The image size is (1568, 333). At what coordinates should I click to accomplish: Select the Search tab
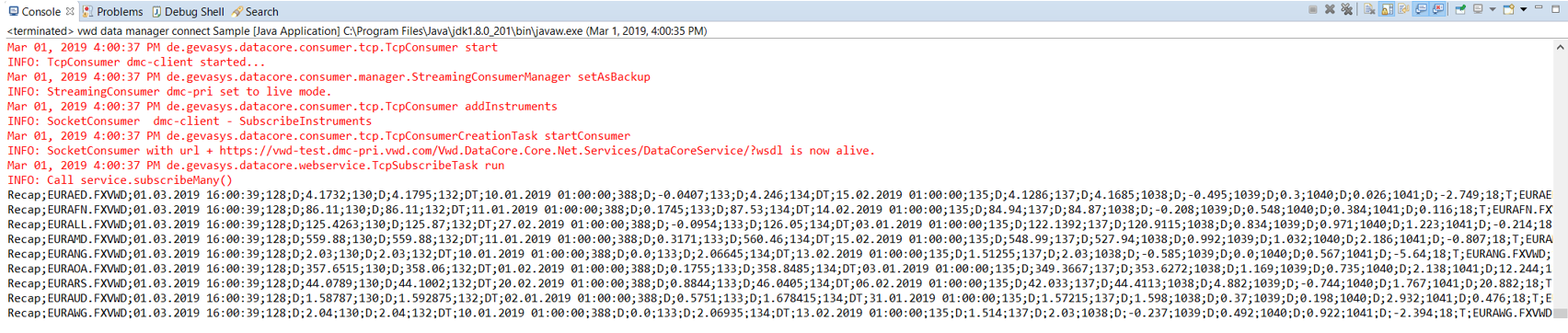tap(255, 12)
